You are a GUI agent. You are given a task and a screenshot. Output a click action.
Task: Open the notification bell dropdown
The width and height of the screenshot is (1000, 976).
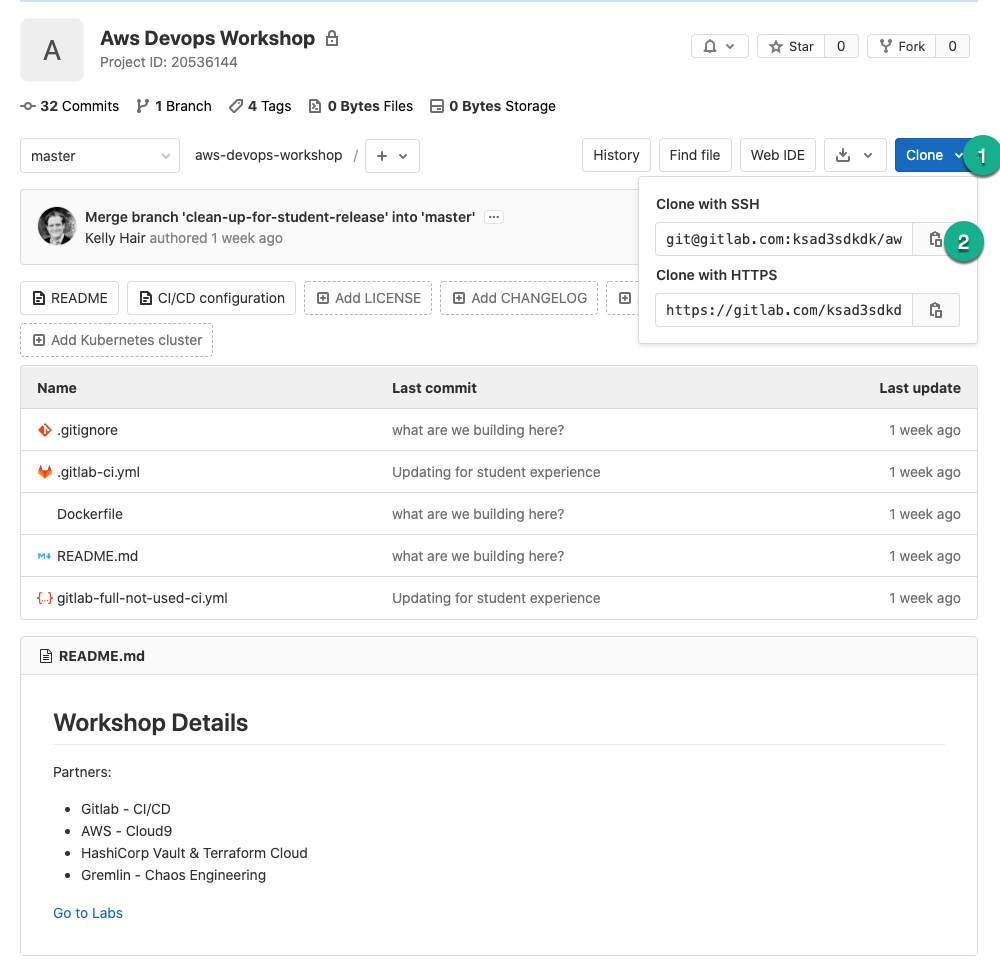click(719, 47)
